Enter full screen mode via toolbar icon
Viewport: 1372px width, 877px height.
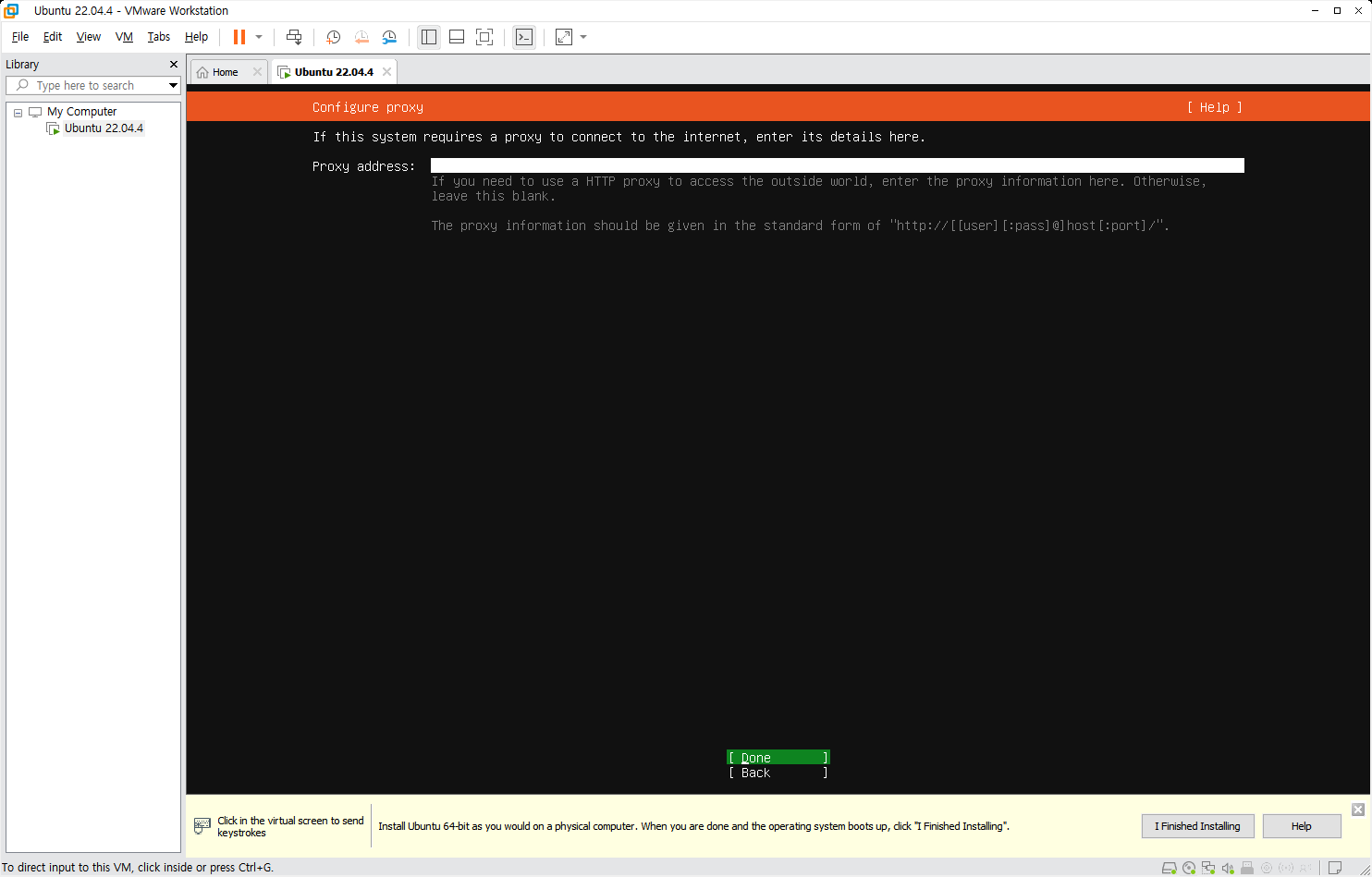click(484, 37)
